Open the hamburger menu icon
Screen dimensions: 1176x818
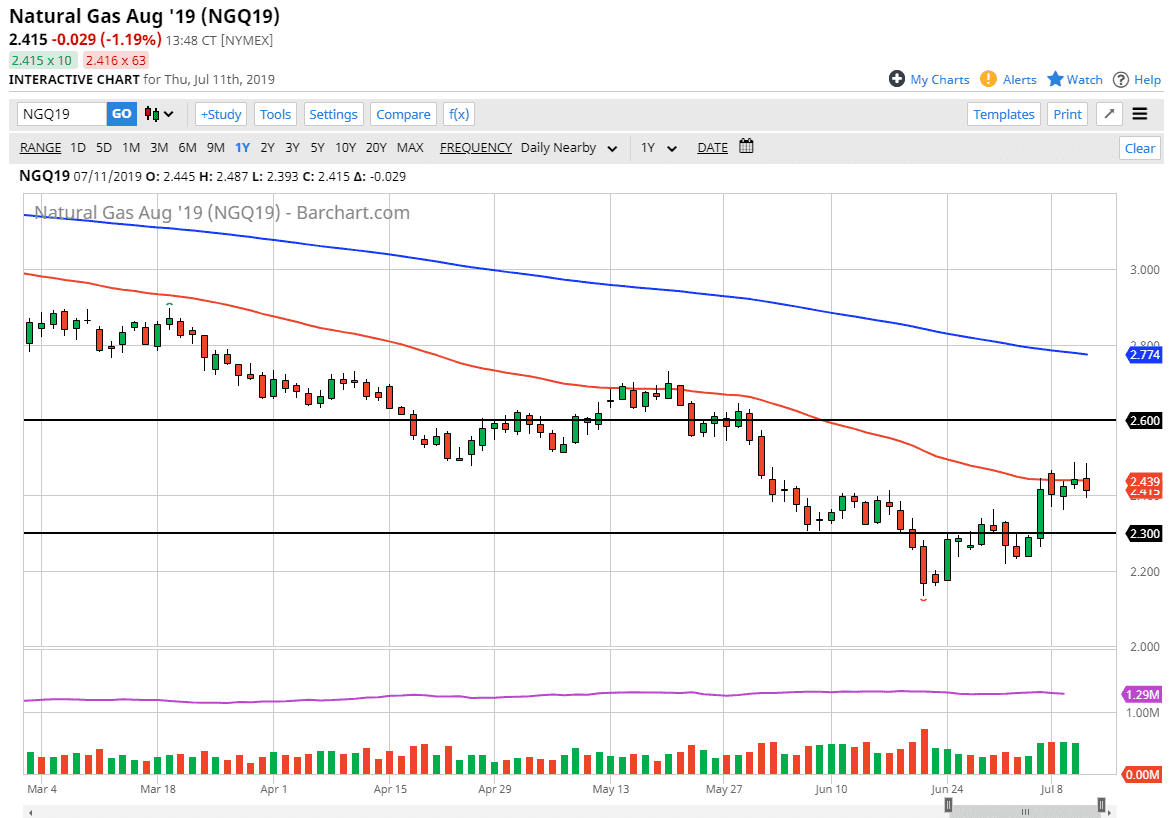click(1140, 114)
